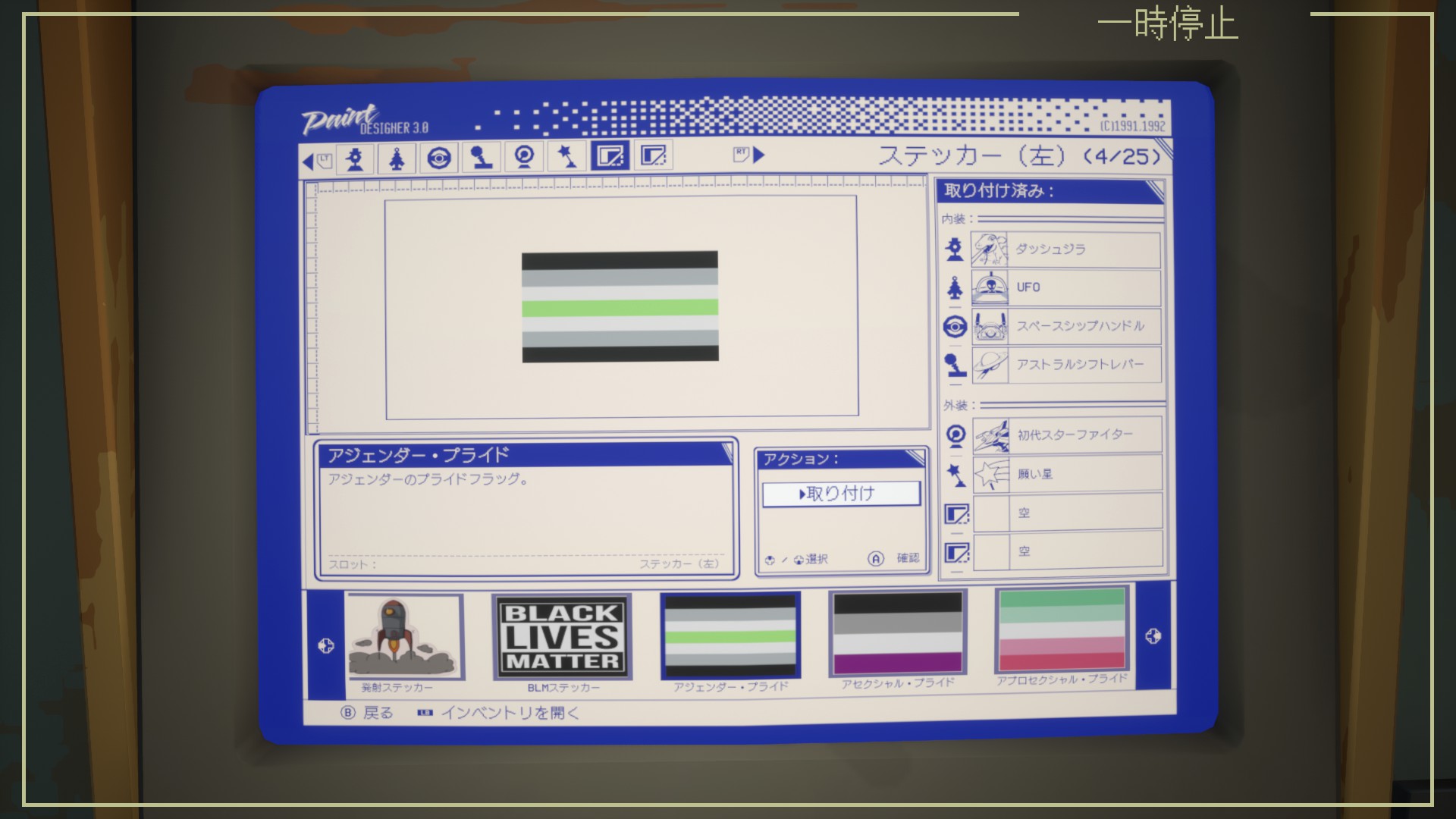1456x819 pixels.
Task: Select the first empty 空 sticker slot
Action: coord(1067,513)
